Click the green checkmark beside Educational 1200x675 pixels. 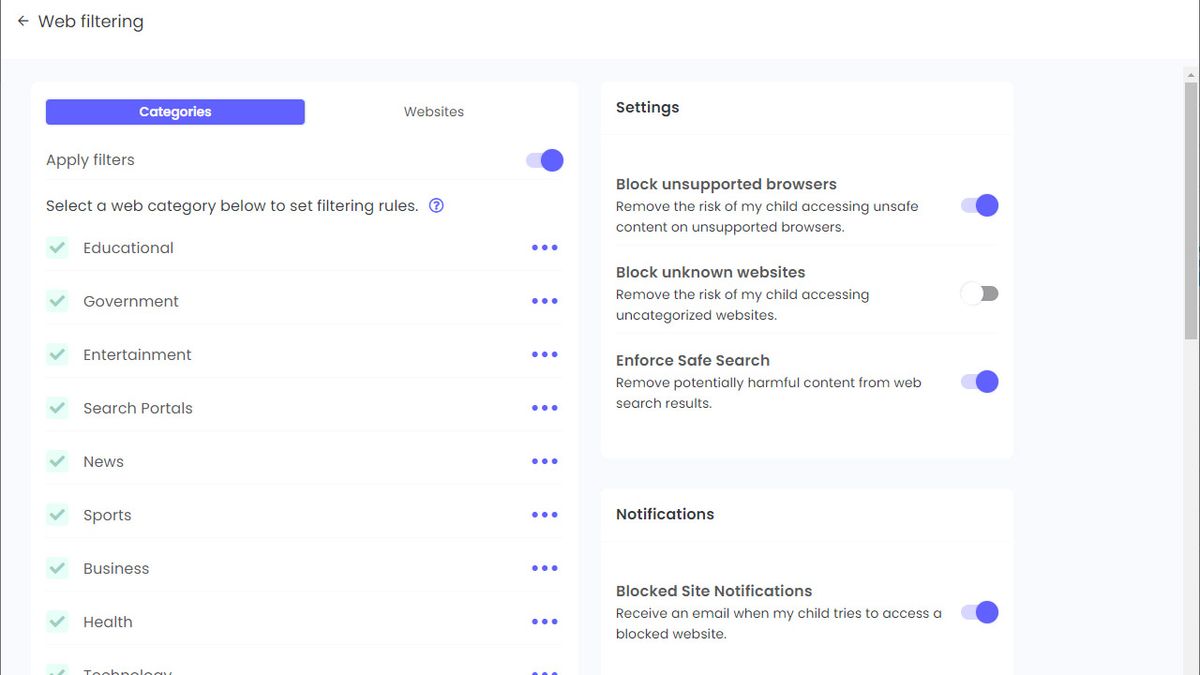[x=57, y=247]
